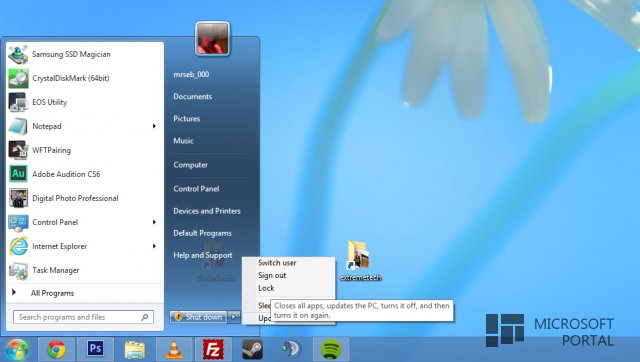Open Computer from Start menu
The image size is (640, 362).
click(191, 165)
